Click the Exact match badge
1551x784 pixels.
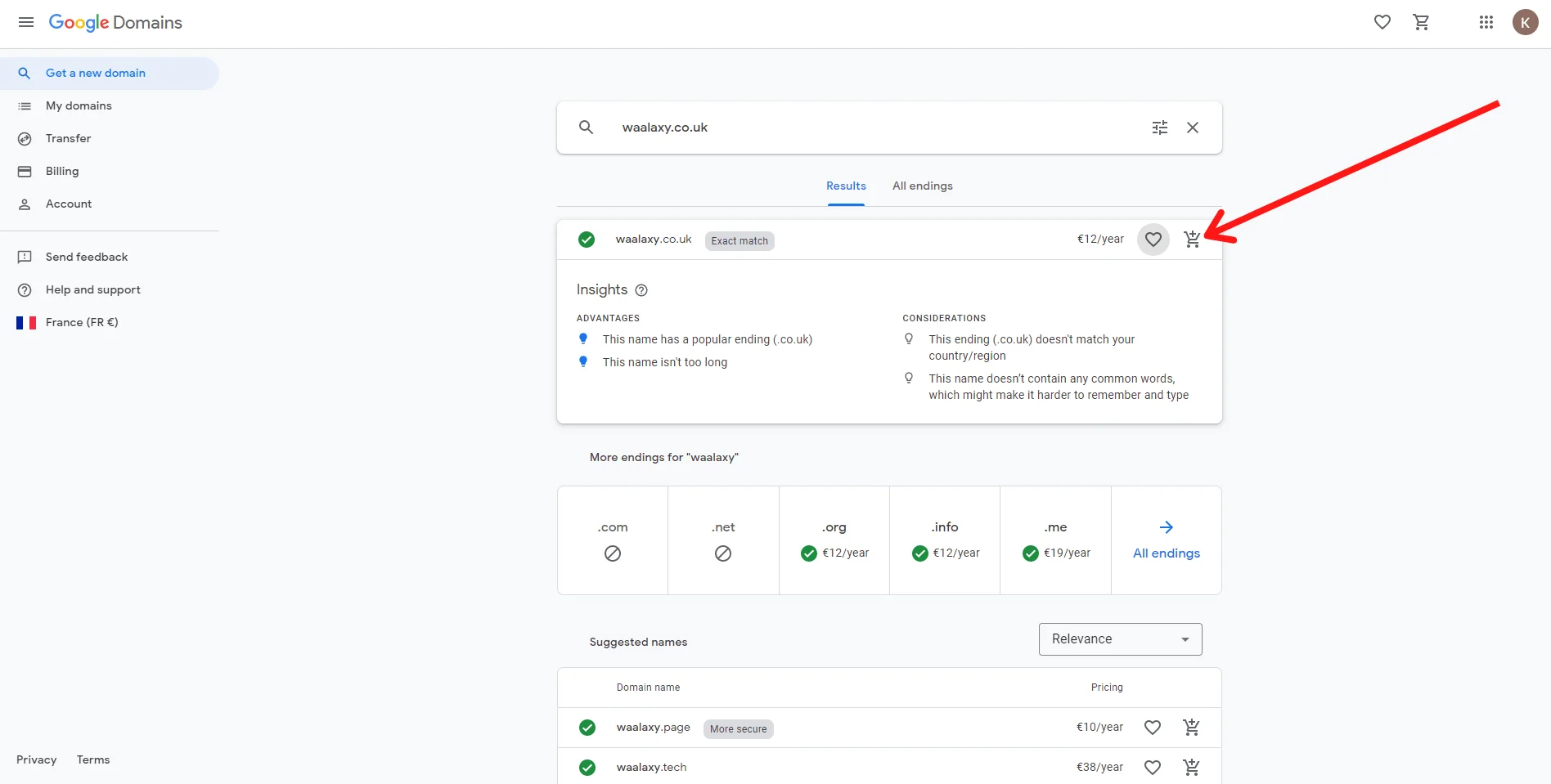(740, 241)
